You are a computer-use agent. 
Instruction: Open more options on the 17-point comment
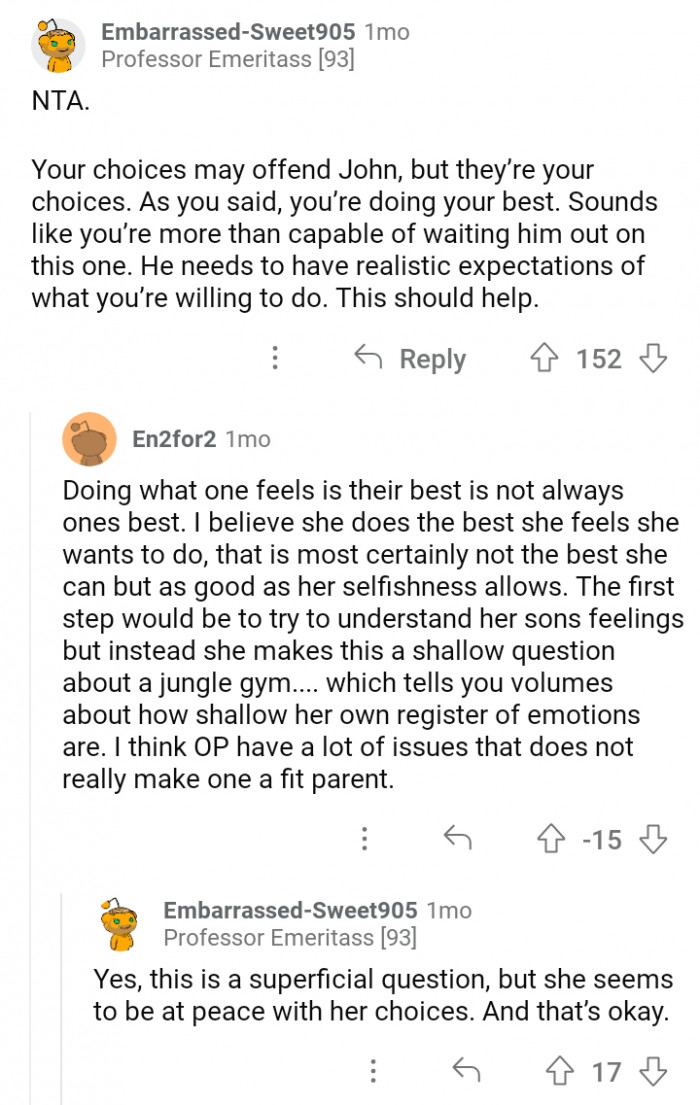(373, 1072)
